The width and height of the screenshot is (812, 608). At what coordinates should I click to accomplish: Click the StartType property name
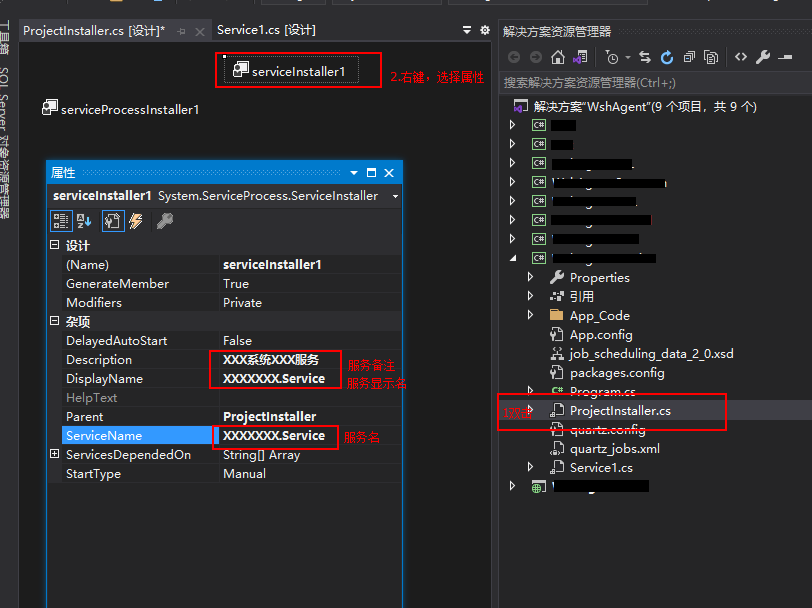93,474
